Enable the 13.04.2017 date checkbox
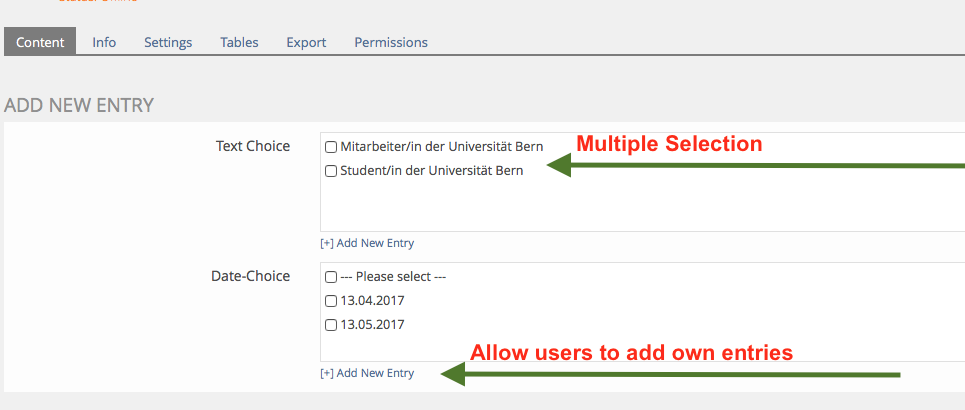Screen dimensions: 965x410 tap(331, 301)
